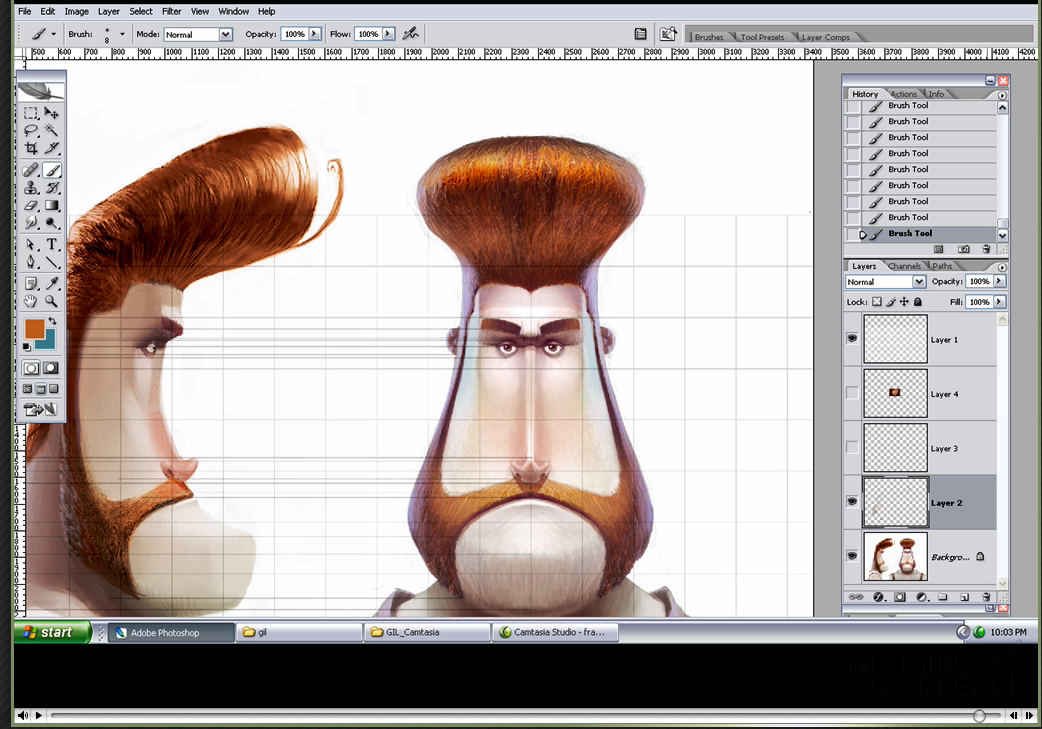Image resolution: width=1042 pixels, height=729 pixels.
Task: Switch to the Eyedropper tool
Action: pos(51,284)
